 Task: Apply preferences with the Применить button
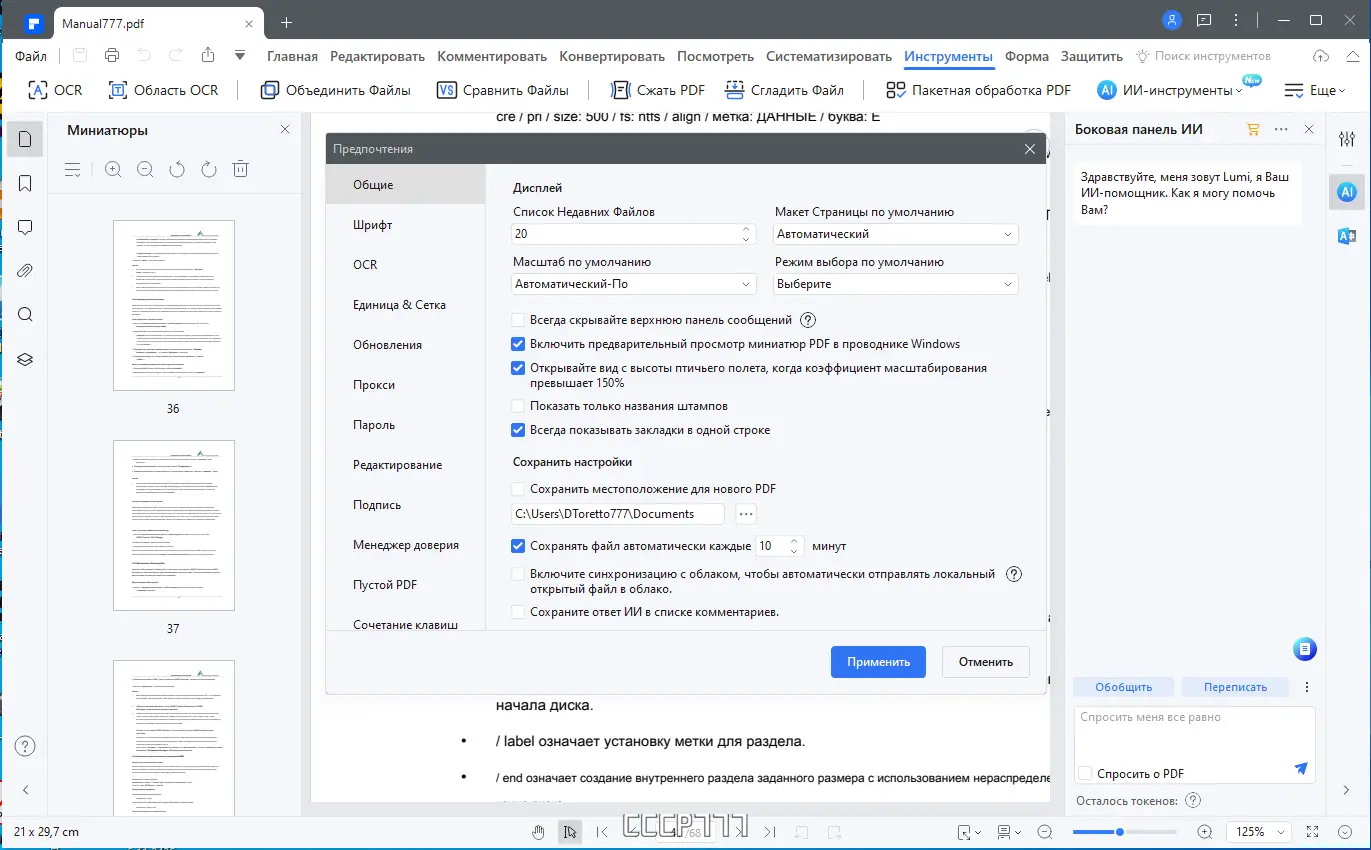(877, 661)
